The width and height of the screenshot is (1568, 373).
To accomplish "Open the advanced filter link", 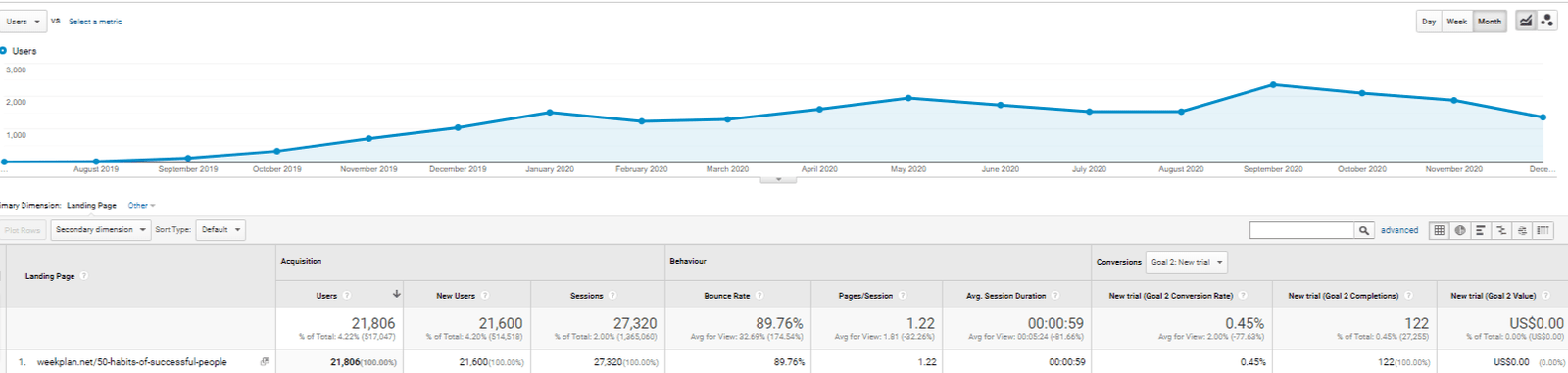I will (x=1399, y=230).
